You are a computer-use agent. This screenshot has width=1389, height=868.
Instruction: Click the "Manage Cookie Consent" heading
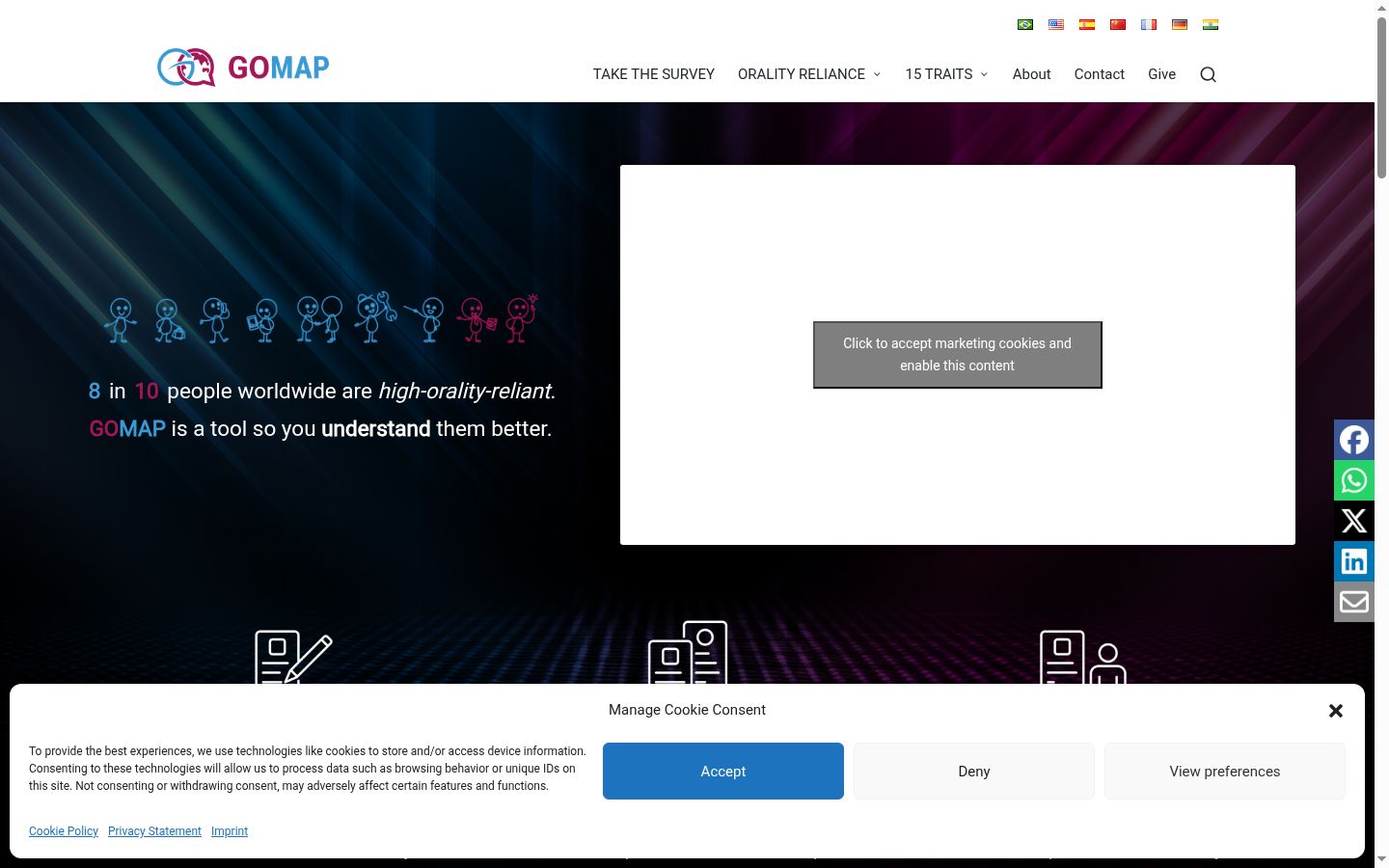point(687,710)
